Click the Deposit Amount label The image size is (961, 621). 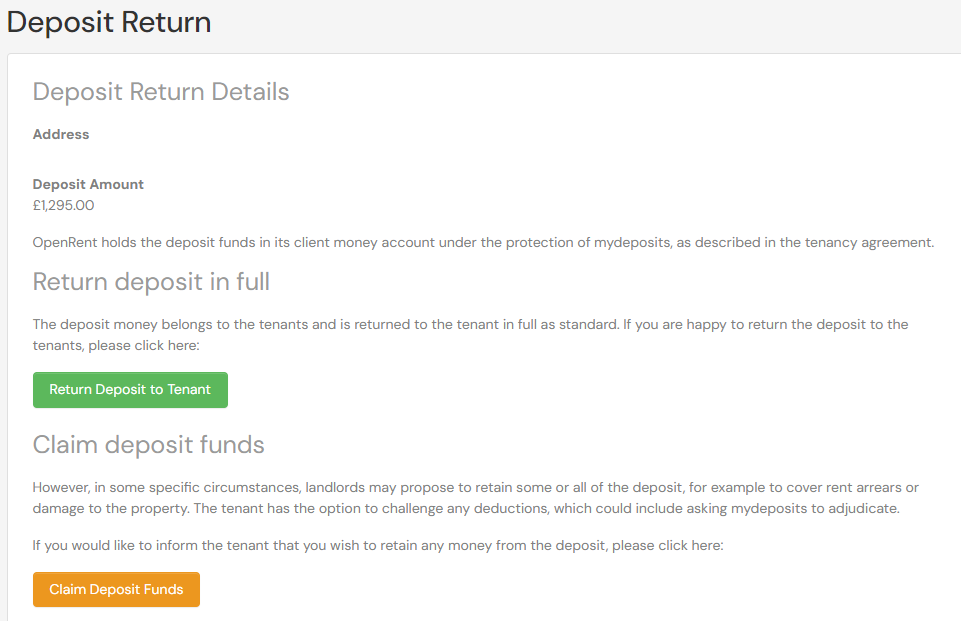coord(88,185)
